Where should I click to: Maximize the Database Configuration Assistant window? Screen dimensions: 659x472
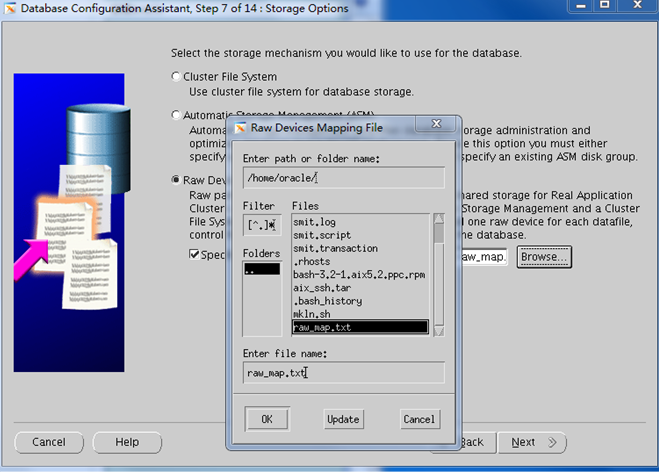(x=604, y=5)
